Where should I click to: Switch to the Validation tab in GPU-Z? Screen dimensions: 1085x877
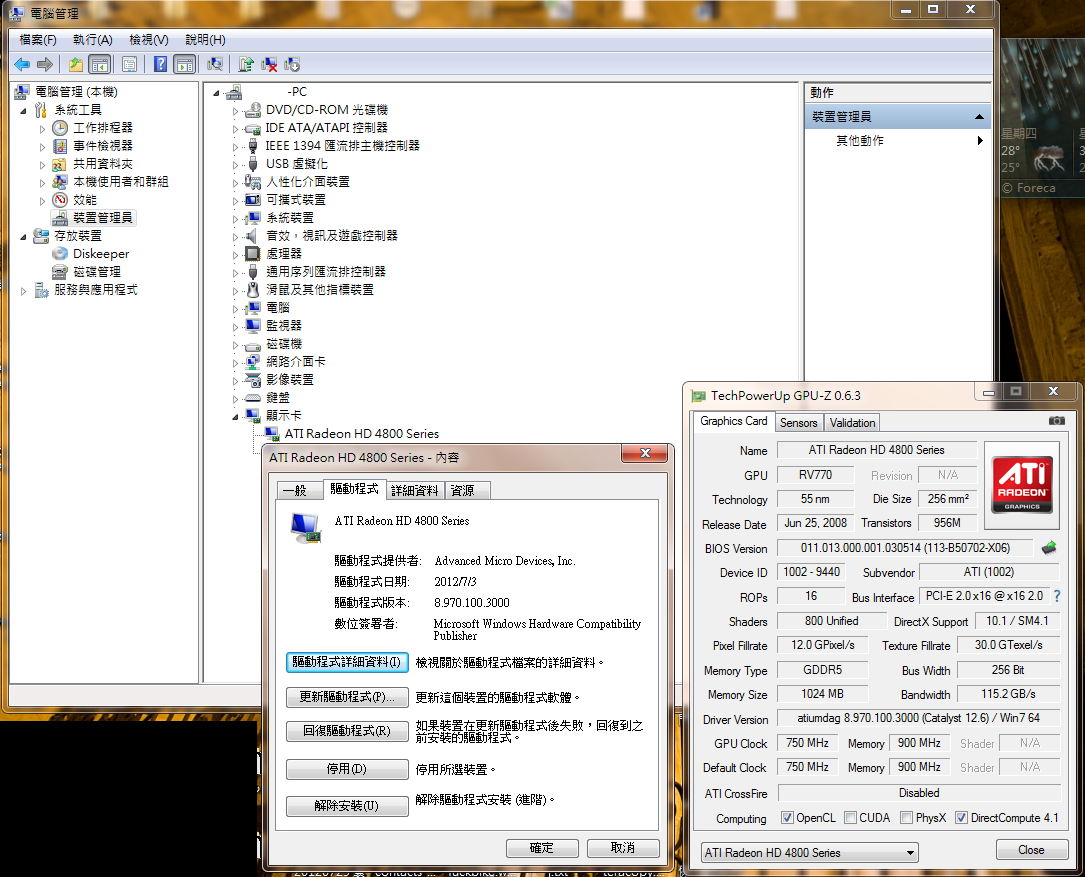pyautogui.click(x=852, y=422)
